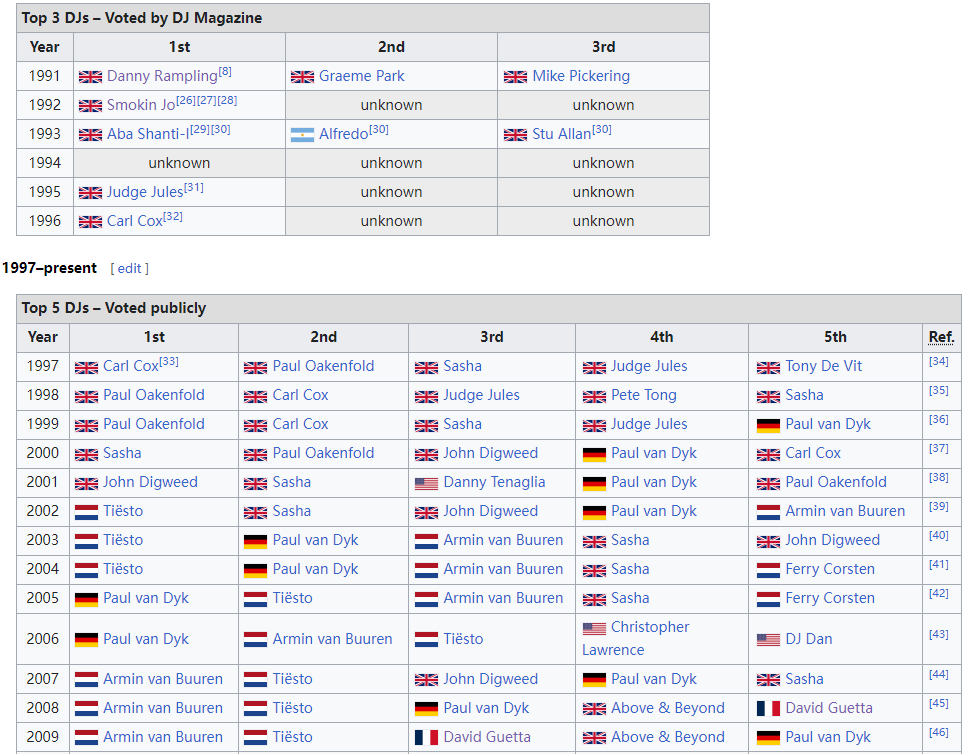Open the Danny Rampling link in 1991 row

pos(162,76)
